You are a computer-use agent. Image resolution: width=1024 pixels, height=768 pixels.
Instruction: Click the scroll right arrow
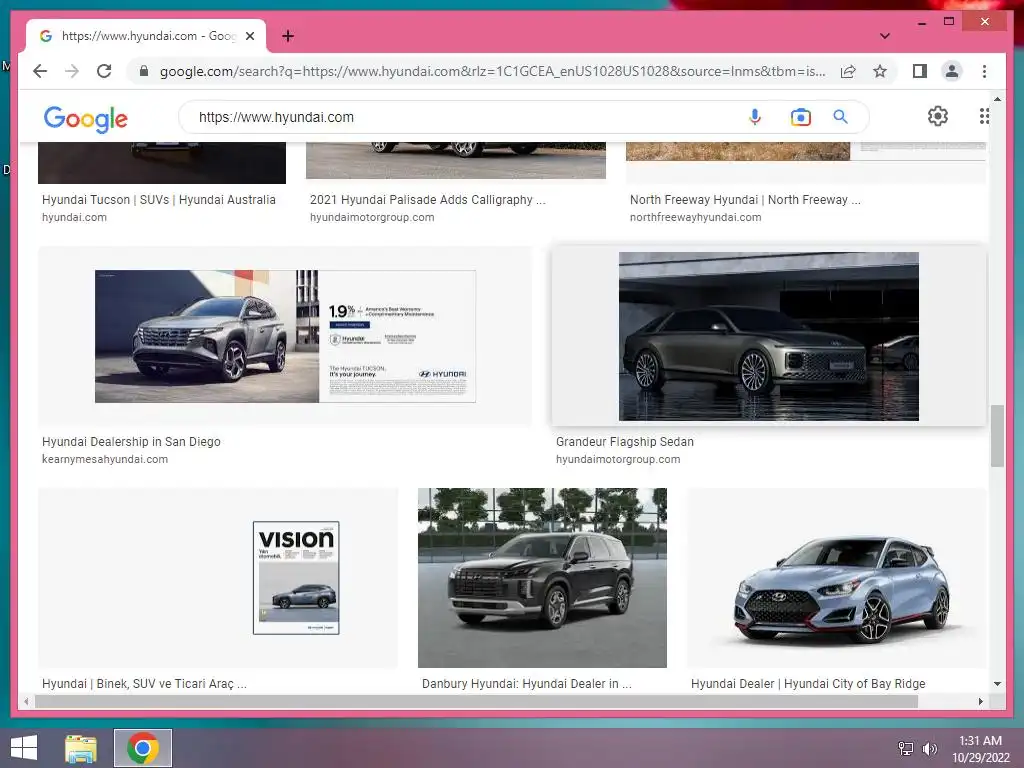pos(980,701)
